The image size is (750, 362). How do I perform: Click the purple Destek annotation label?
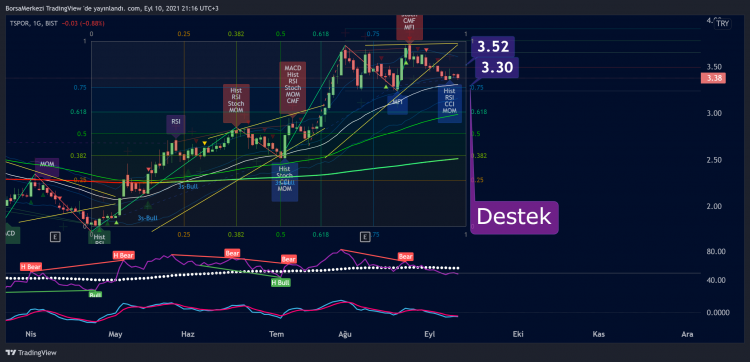tap(514, 217)
